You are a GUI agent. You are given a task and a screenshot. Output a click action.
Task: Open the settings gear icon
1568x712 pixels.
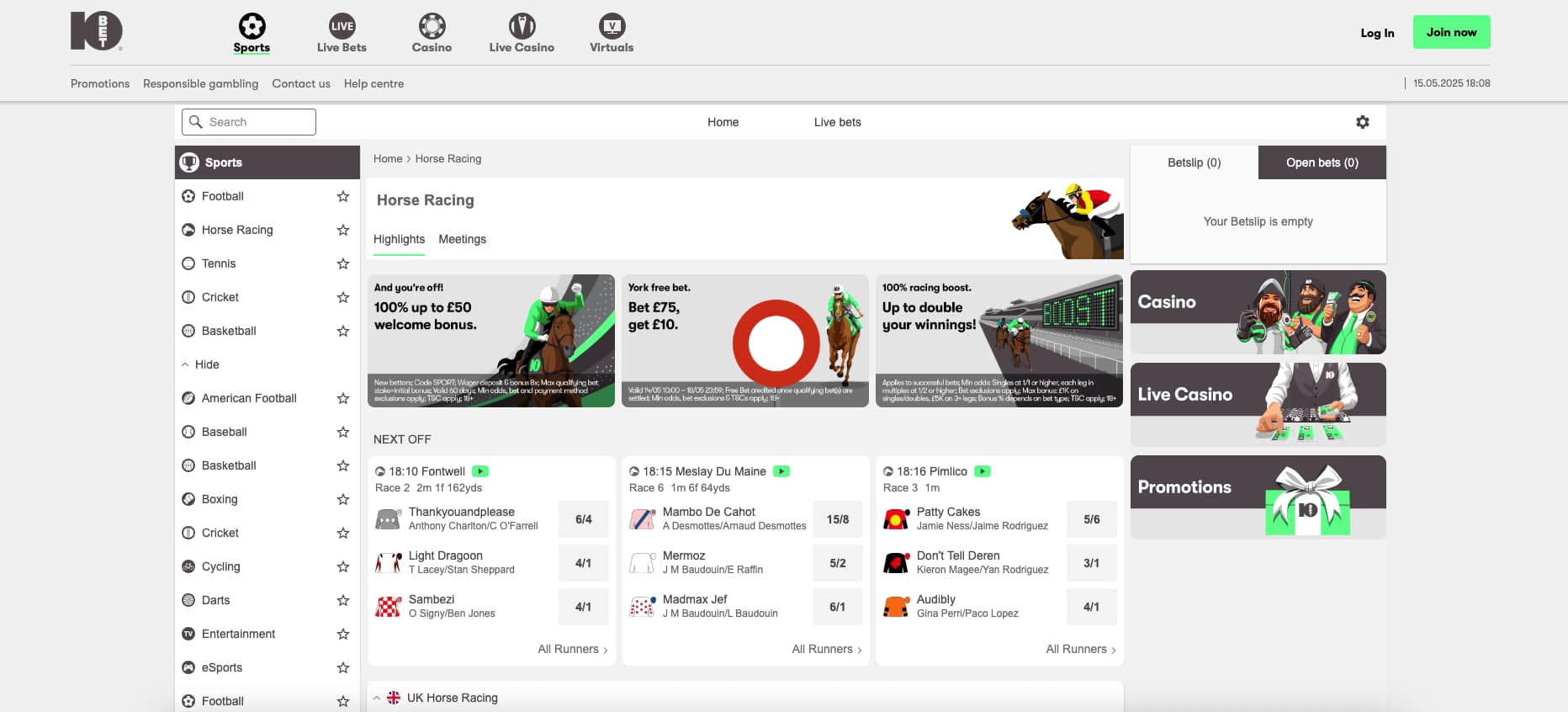pyautogui.click(x=1363, y=122)
